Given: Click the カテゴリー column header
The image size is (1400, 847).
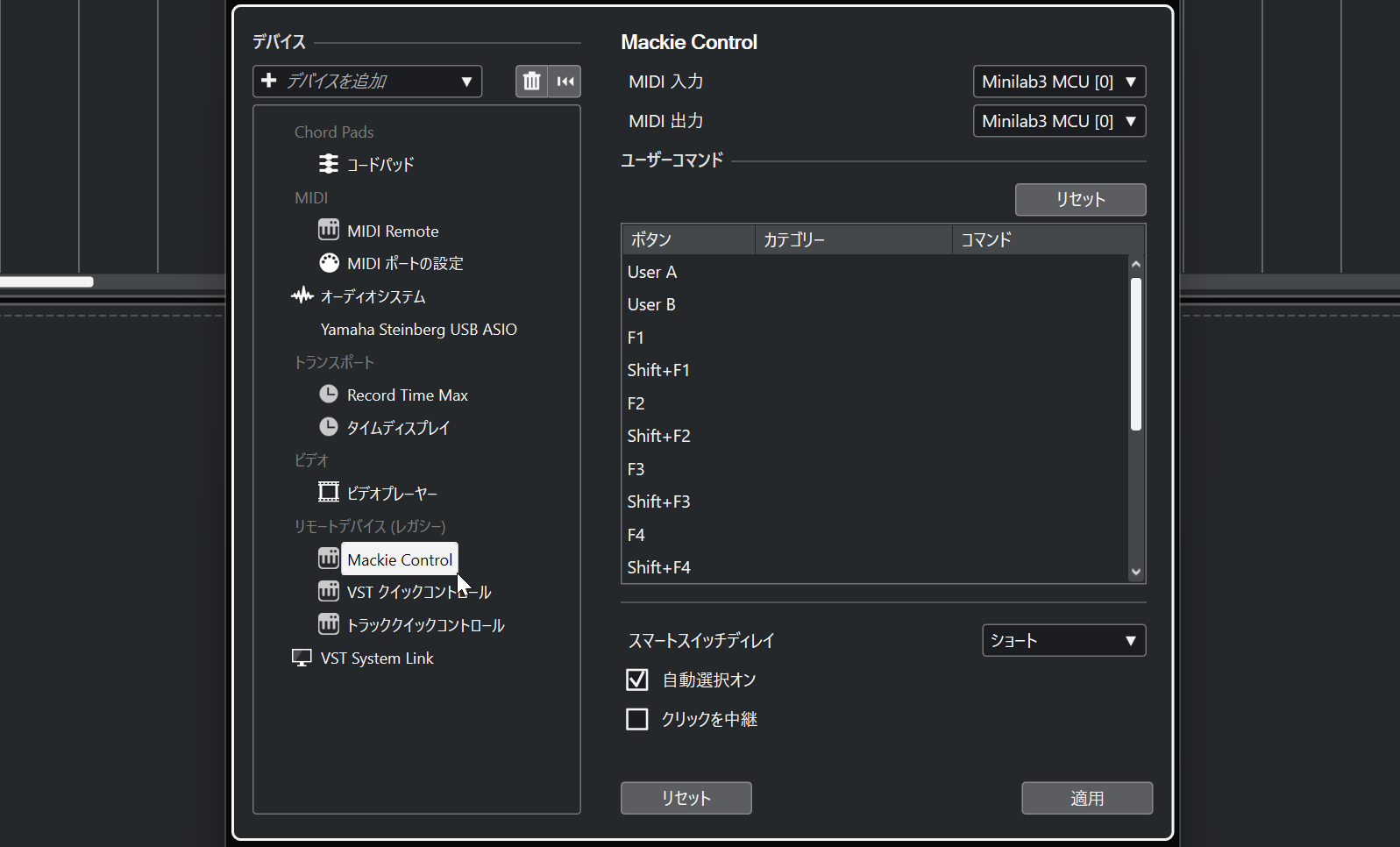Looking at the screenshot, I should pyautogui.click(x=854, y=239).
